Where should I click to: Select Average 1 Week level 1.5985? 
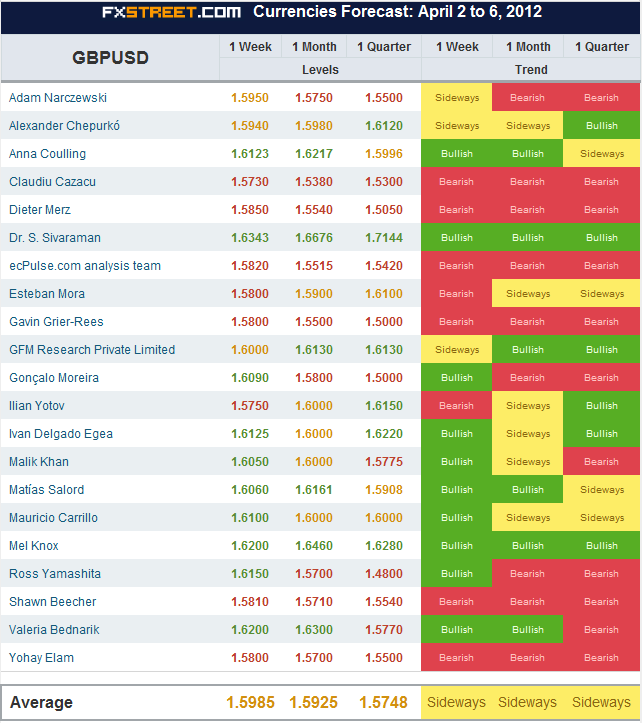(250, 703)
